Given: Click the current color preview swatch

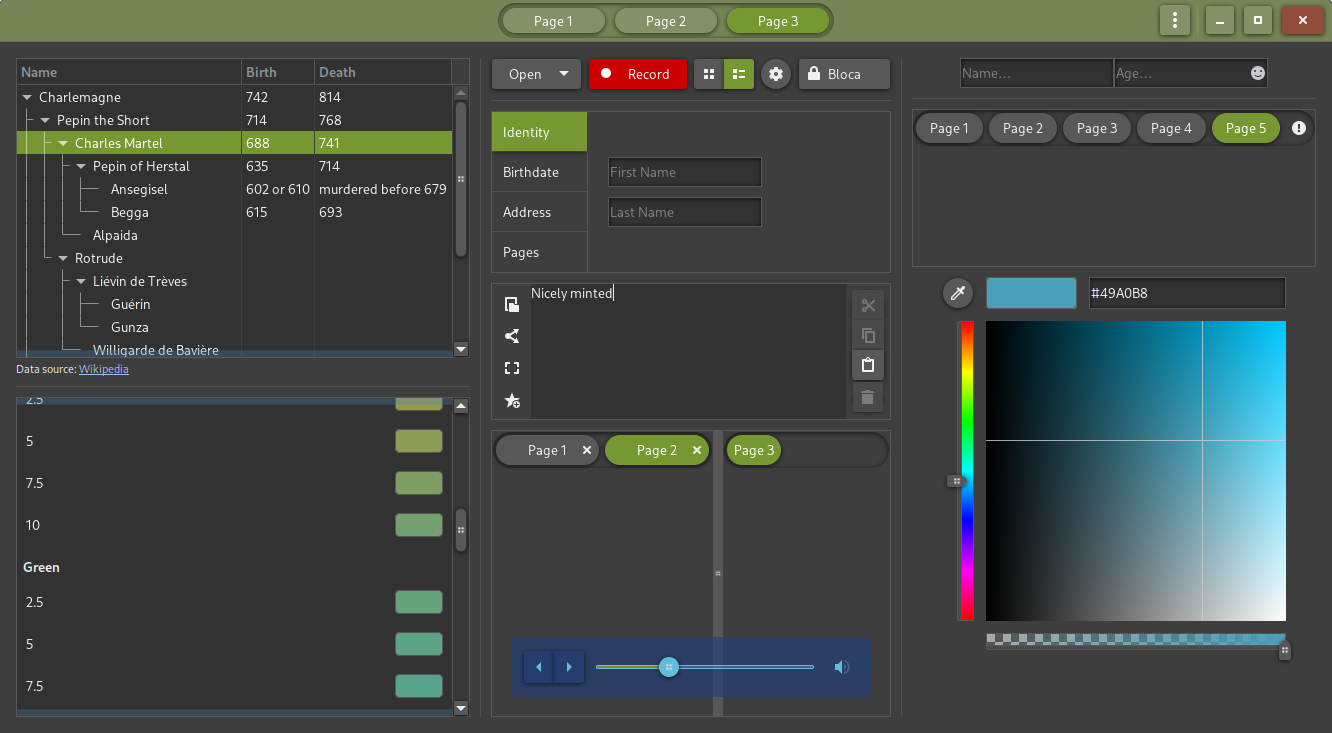Looking at the screenshot, I should tap(1031, 293).
